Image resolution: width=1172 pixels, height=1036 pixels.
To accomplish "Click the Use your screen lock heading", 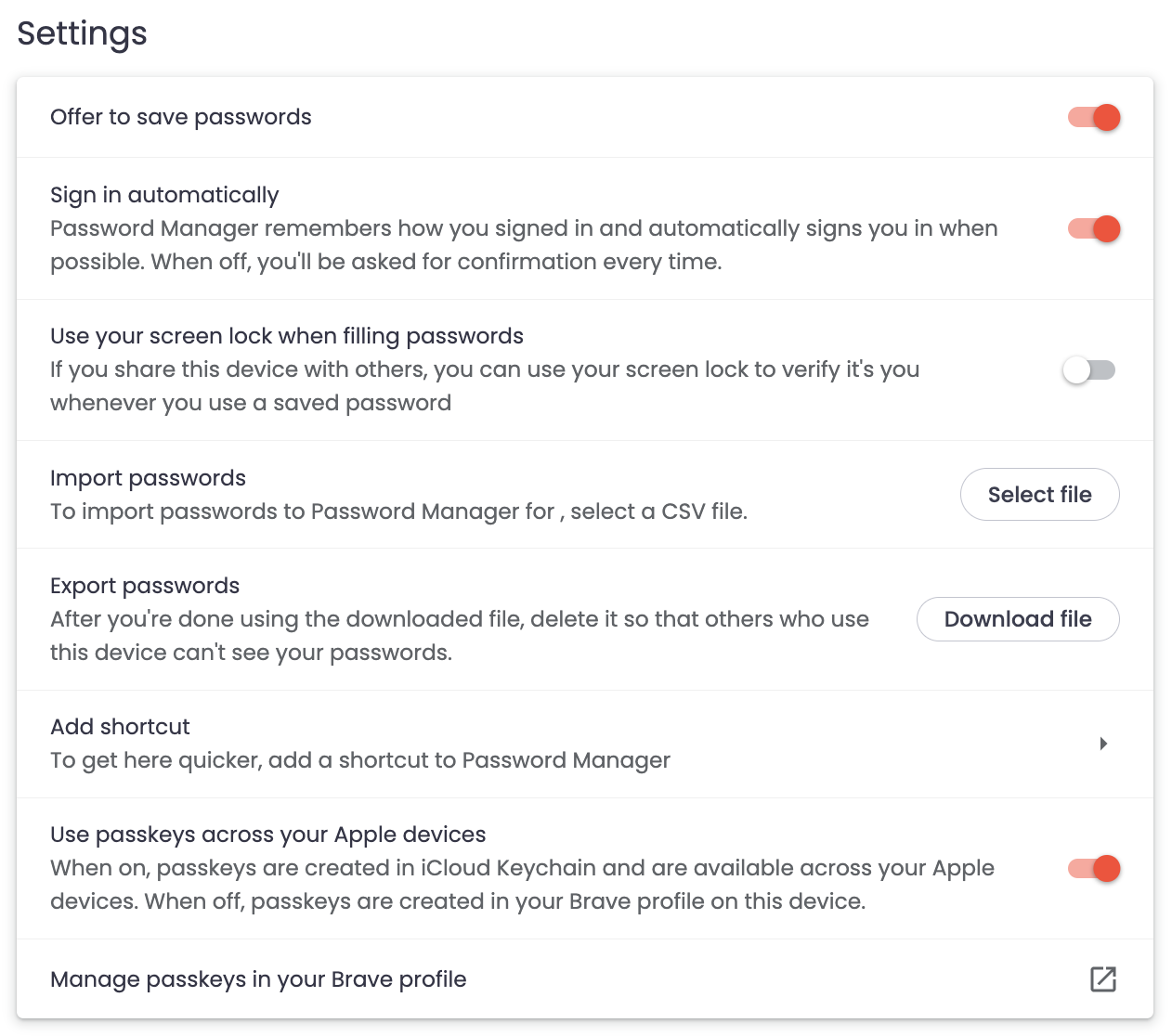I will 287,336.
